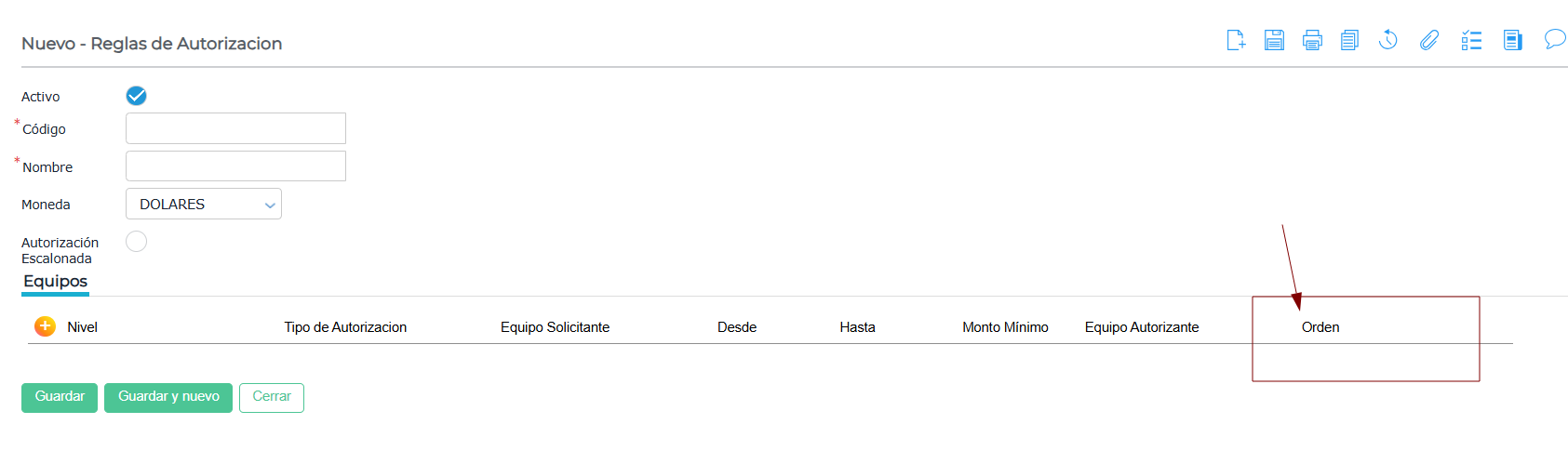Click the newspaper report icon

[1513, 40]
